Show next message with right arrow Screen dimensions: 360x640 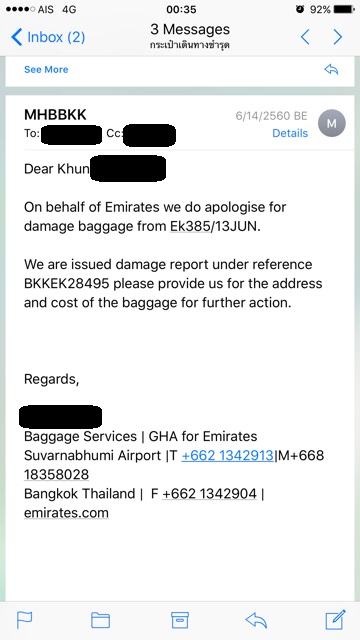[338, 37]
